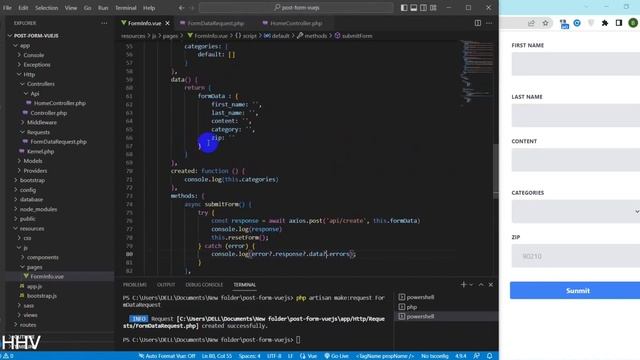Click the Summit button in the browser form

(x=578, y=291)
